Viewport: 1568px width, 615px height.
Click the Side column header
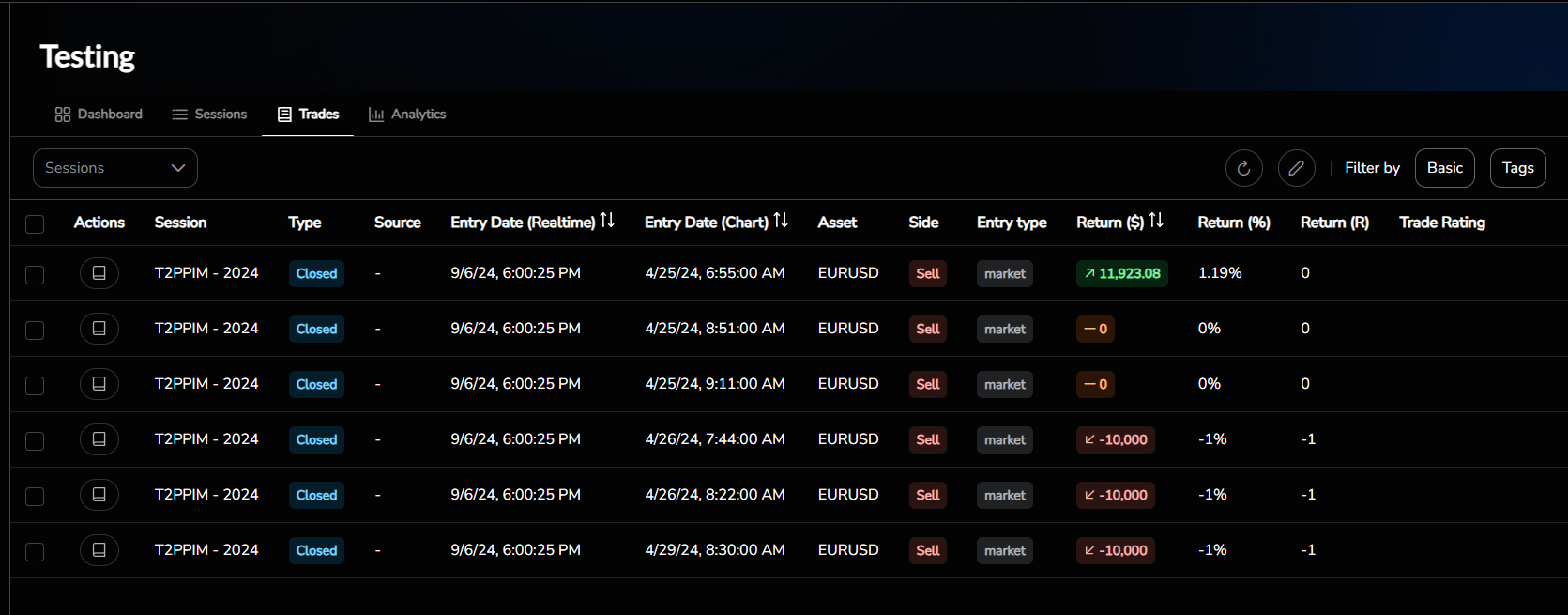pos(923,223)
